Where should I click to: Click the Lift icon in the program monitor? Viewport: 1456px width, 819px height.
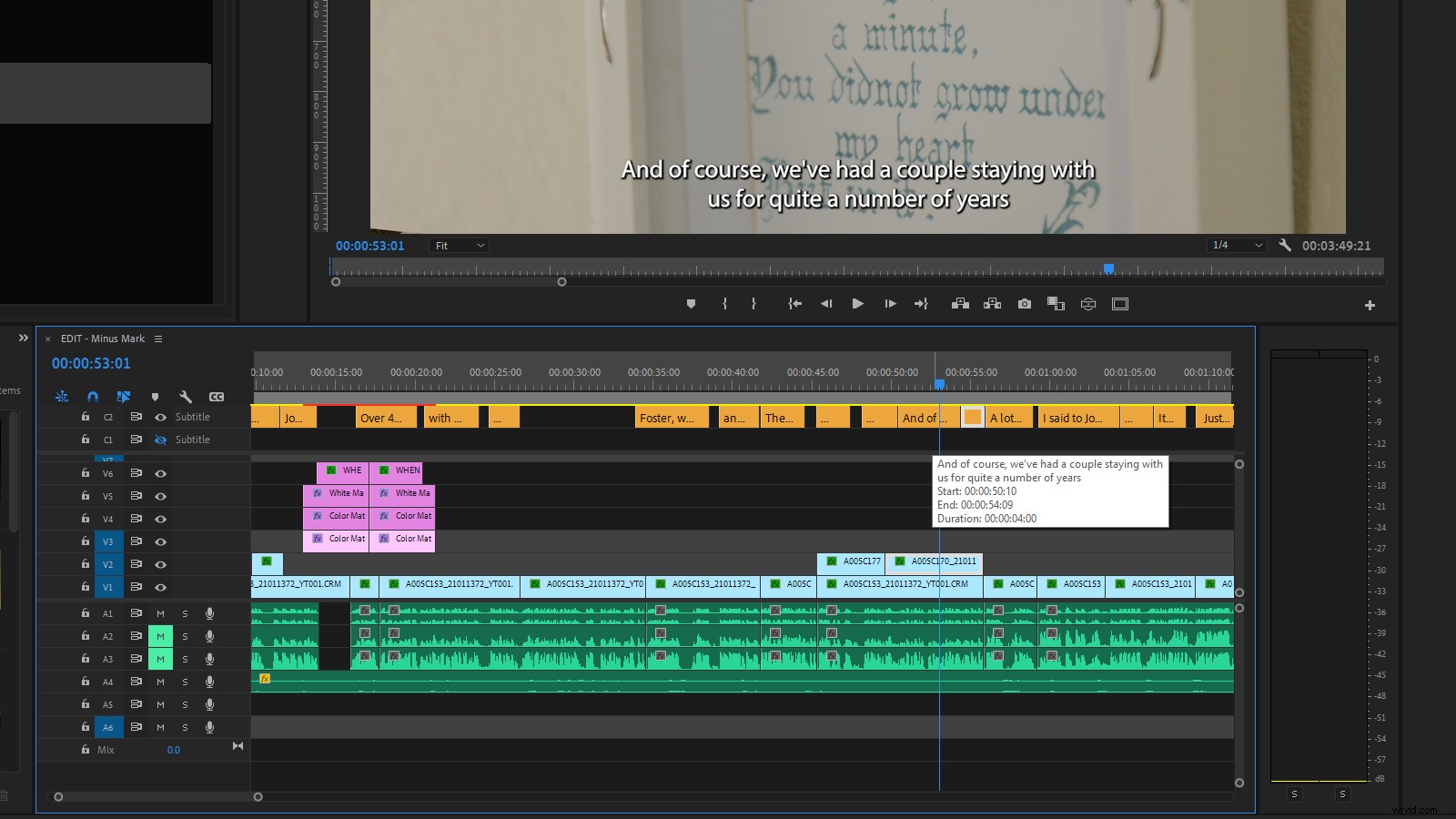click(x=961, y=304)
